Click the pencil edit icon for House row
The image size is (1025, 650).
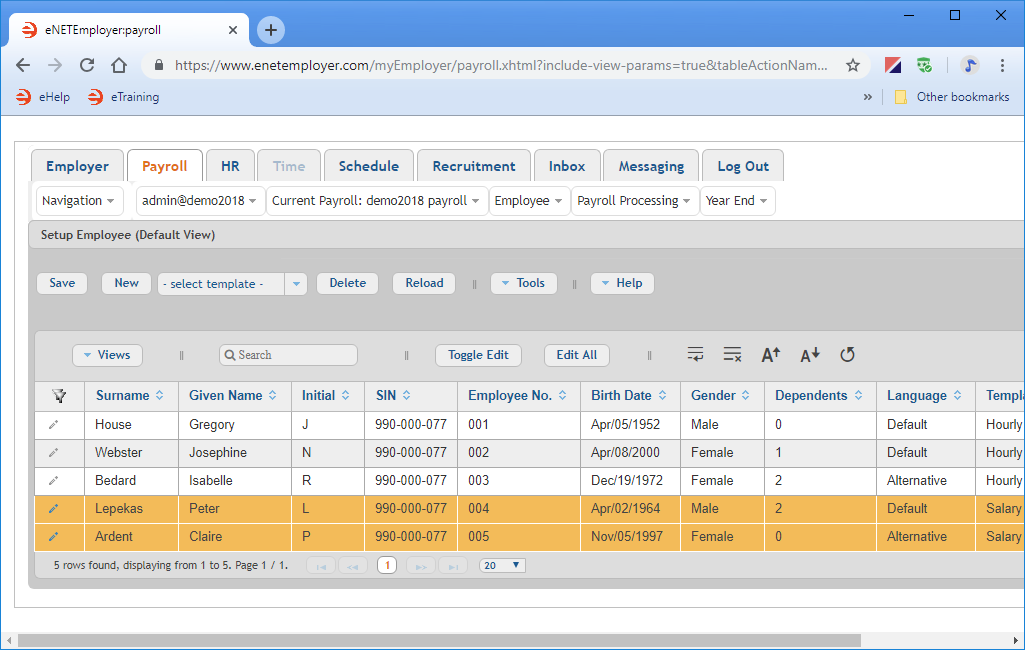tap(54, 425)
